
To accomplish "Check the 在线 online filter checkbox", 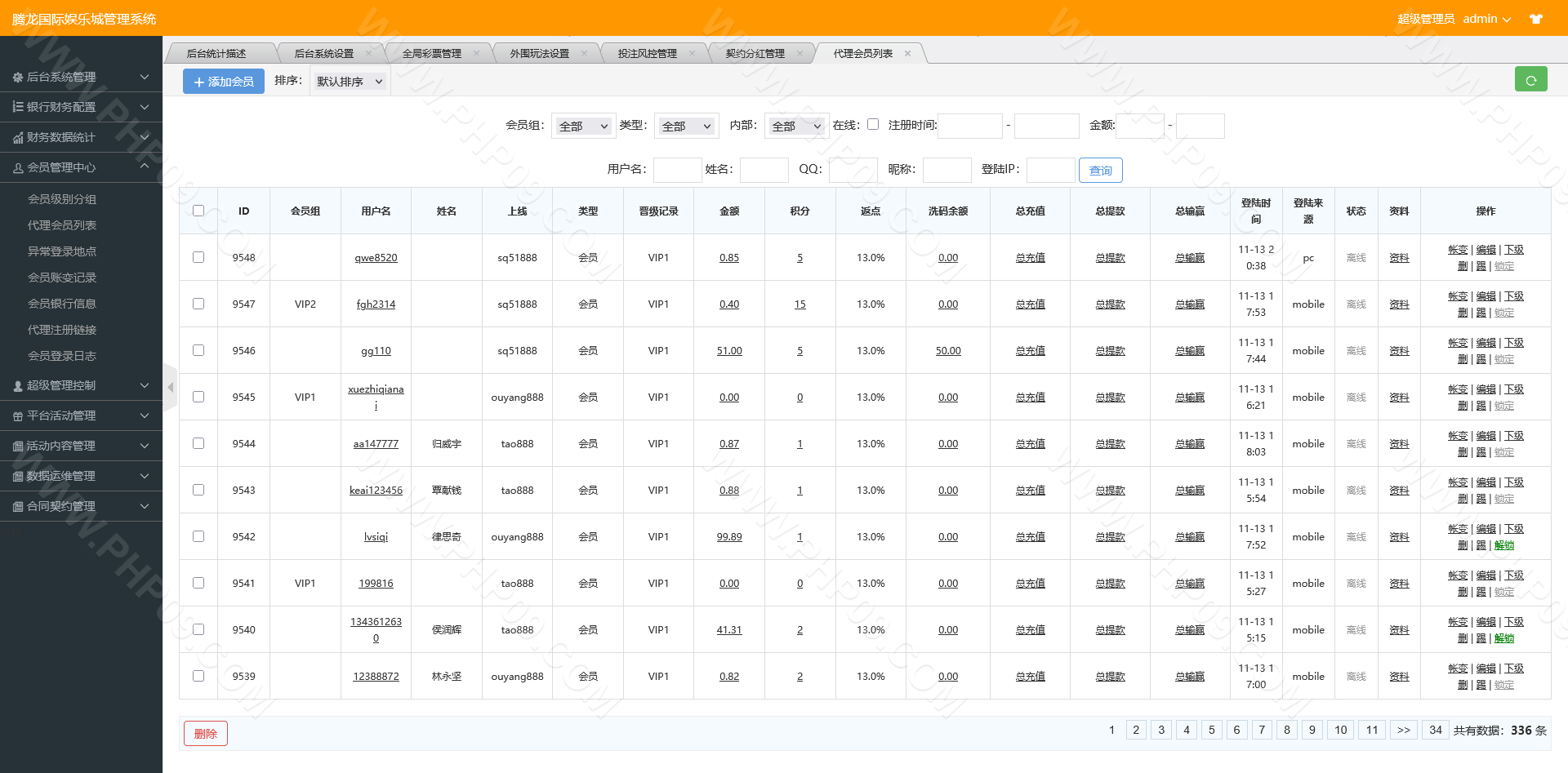I will click(873, 124).
